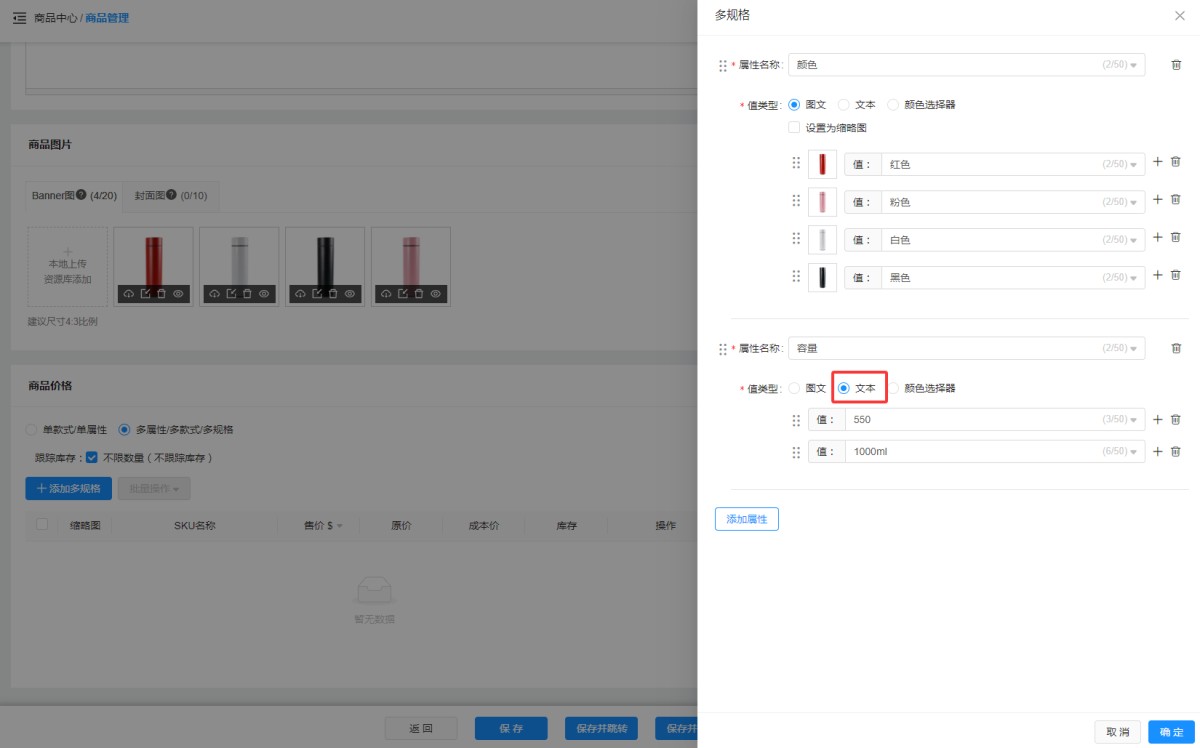1200x748 pixels.
Task: Enable the 设置为缩略图 checkbox
Action: coord(794,127)
